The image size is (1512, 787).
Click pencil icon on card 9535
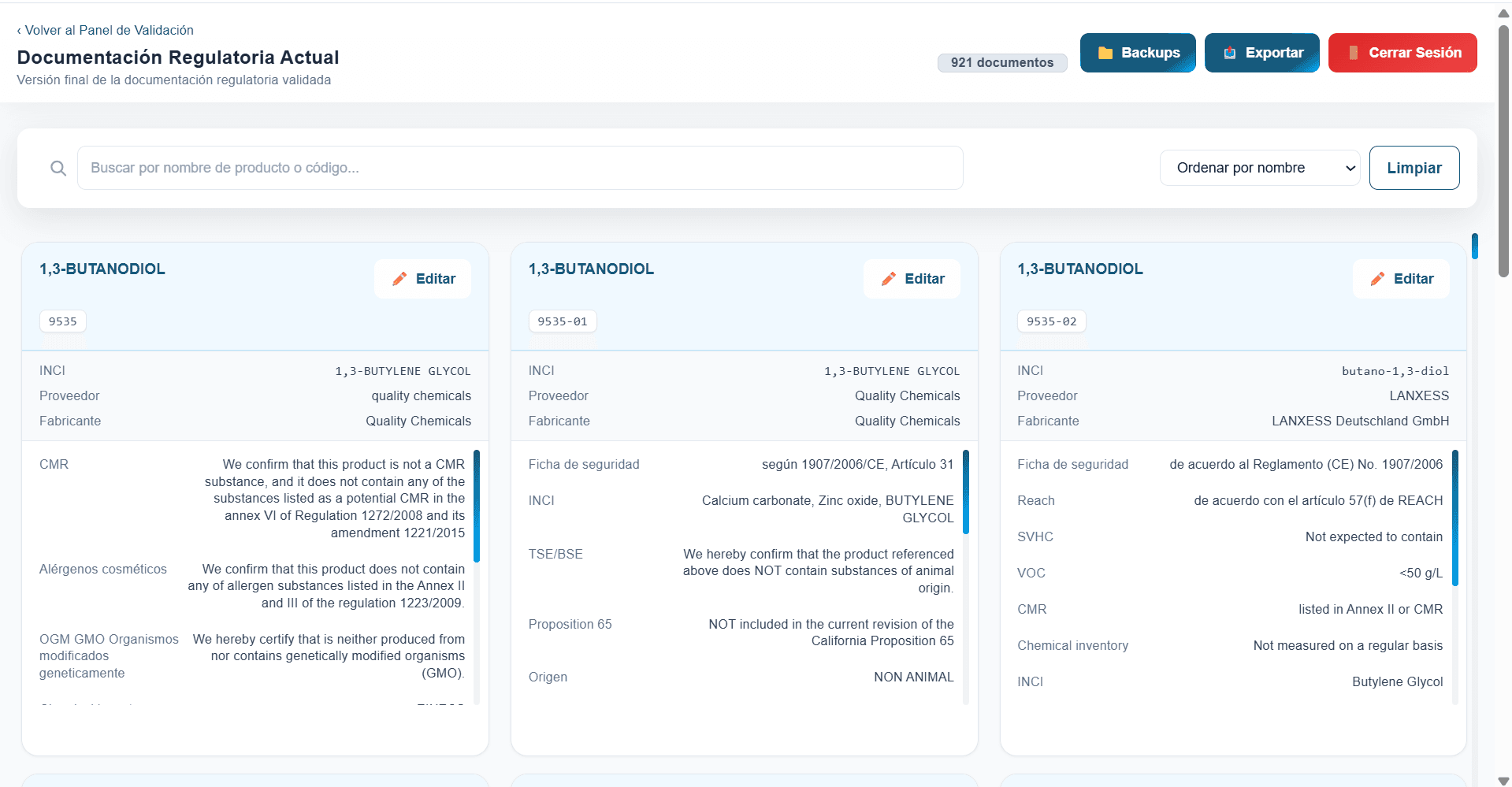pos(399,279)
